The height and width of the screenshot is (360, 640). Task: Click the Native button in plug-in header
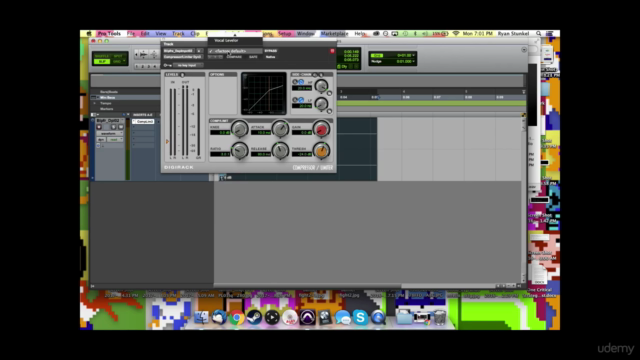tap(271, 57)
